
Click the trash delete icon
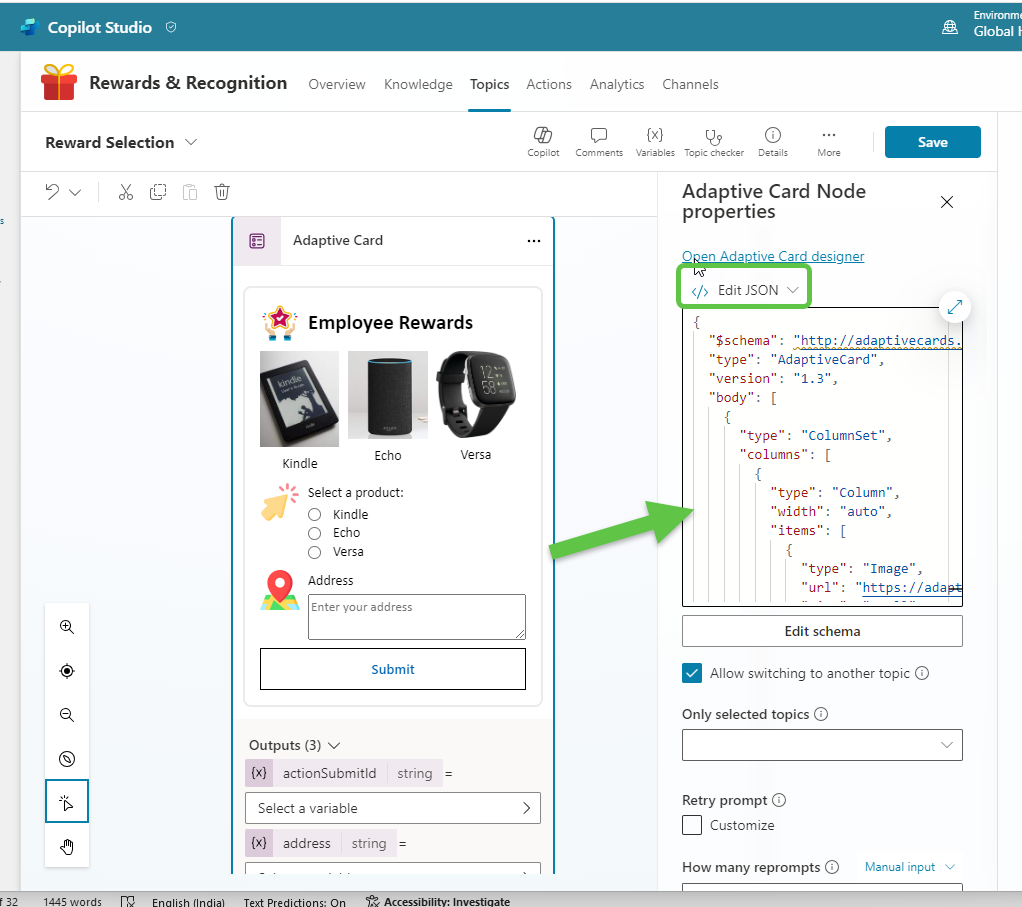(222, 192)
